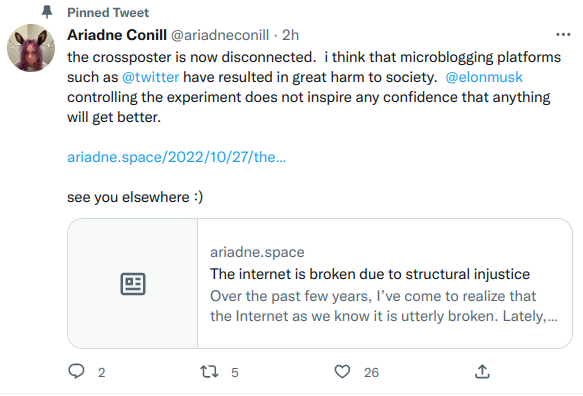Click the Pinned Tweet label

(x=108, y=13)
